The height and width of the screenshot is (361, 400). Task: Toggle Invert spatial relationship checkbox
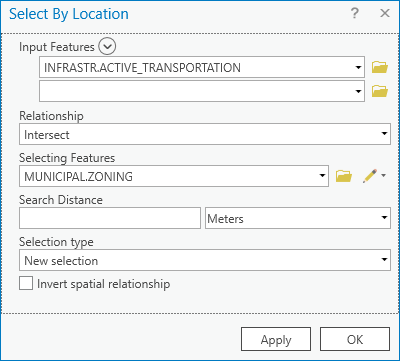click(x=26, y=284)
